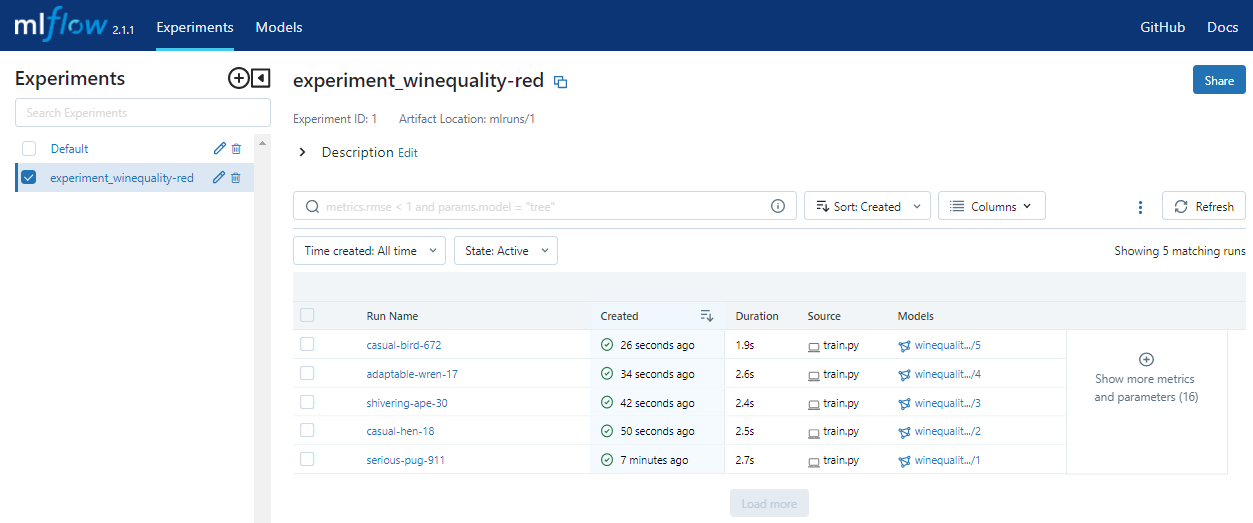Image resolution: width=1253 pixels, height=523 pixels.
Task: Open the winequalit.../1 model link
Action: pos(948,460)
